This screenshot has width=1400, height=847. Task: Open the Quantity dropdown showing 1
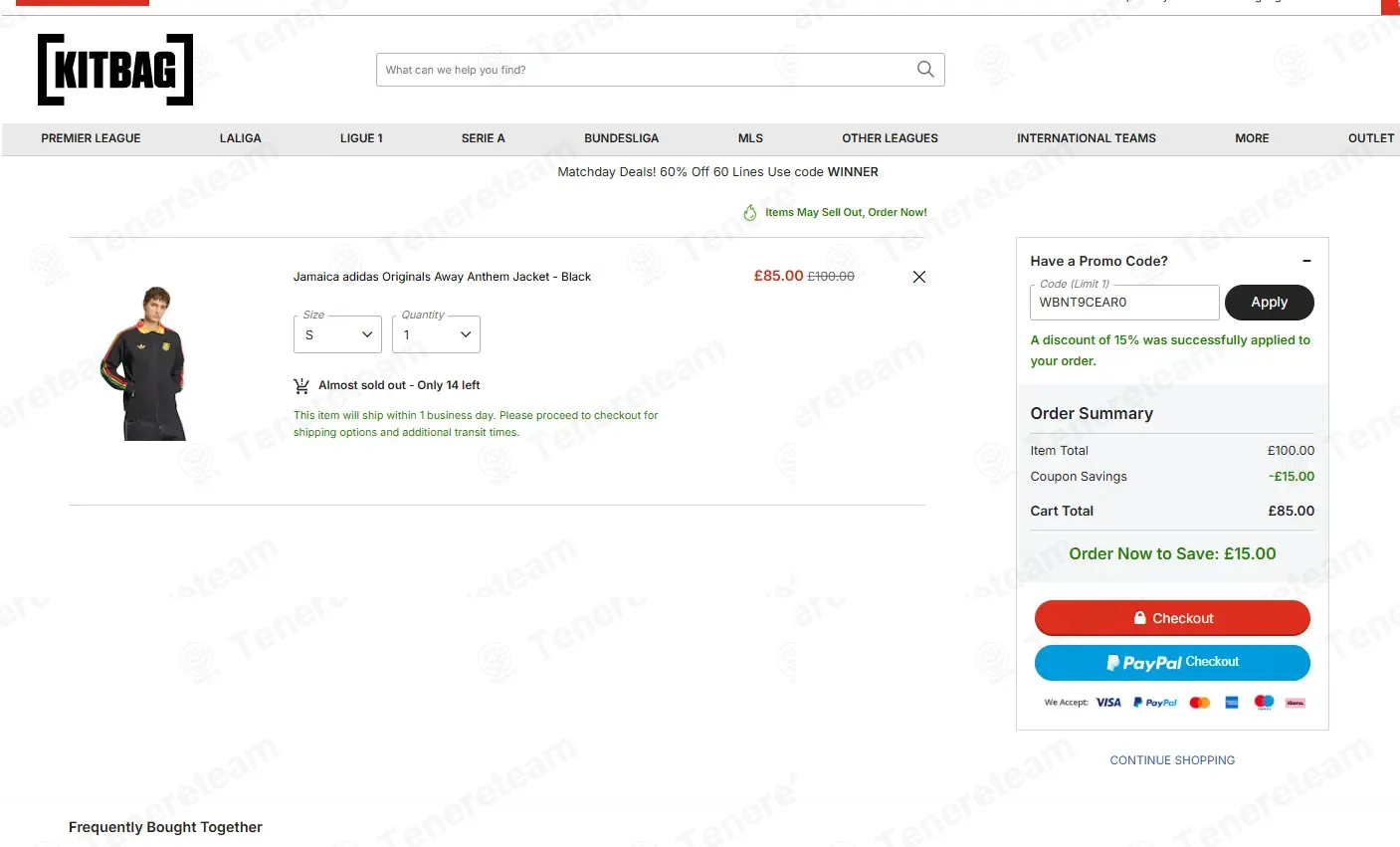(436, 334)
